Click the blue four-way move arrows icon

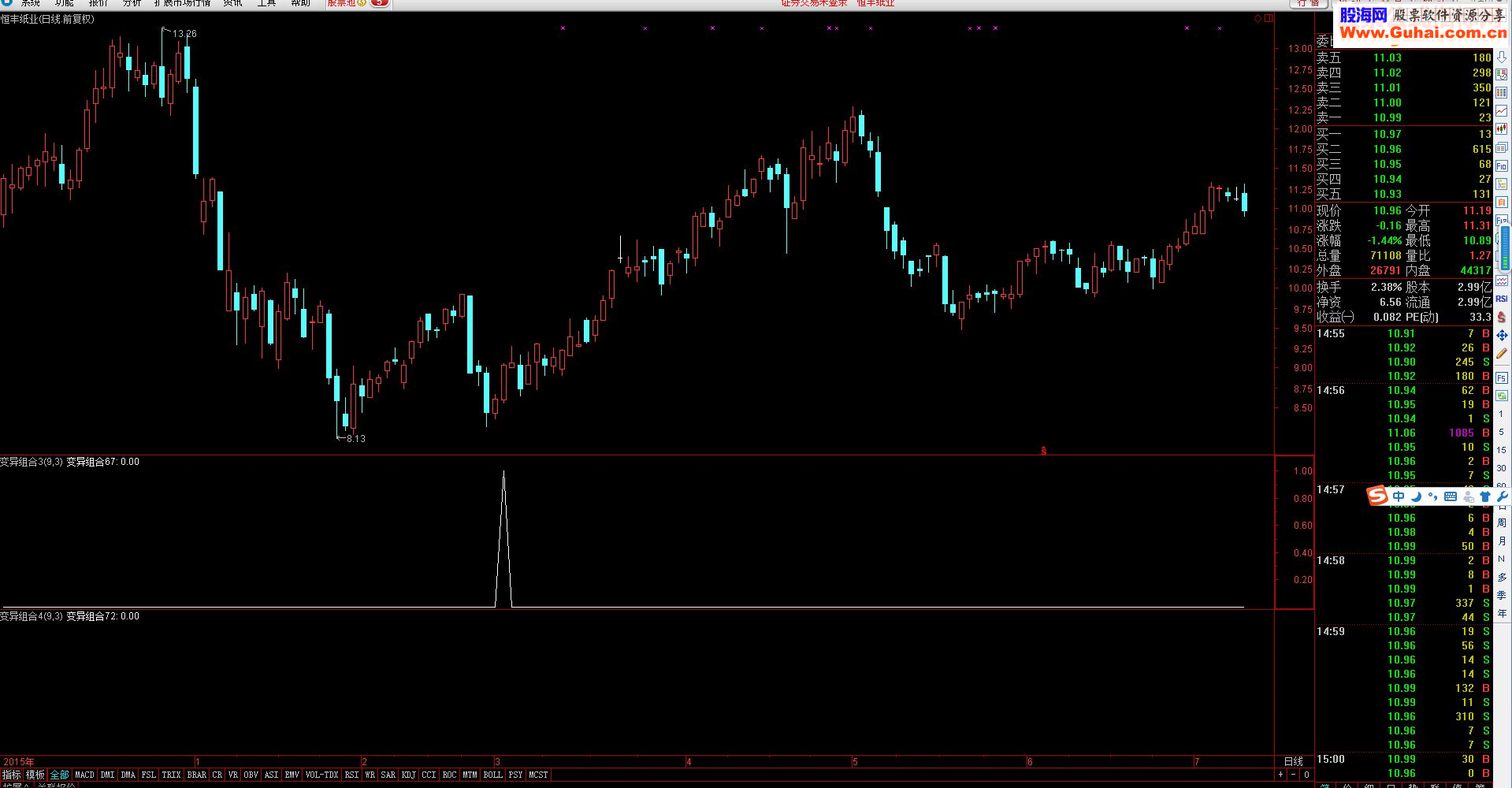pos(1502,335)
